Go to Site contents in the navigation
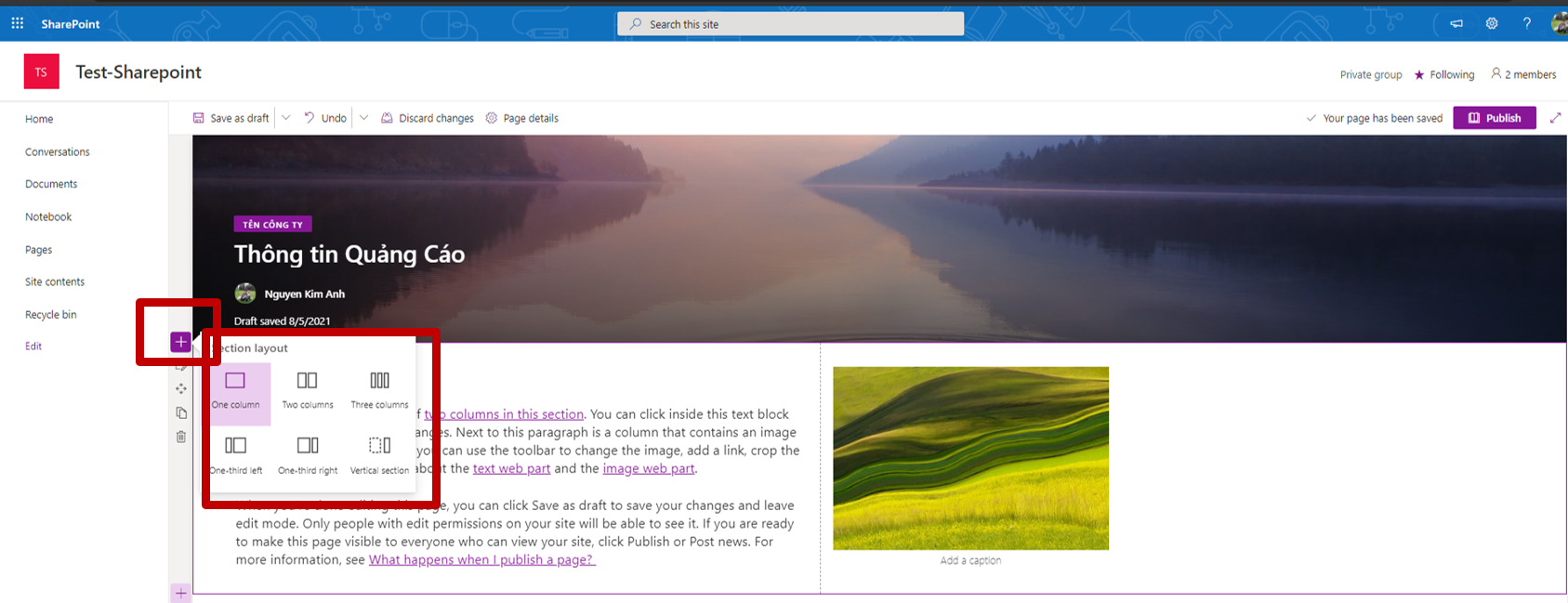1568x603 pixels. coord(55,282)
